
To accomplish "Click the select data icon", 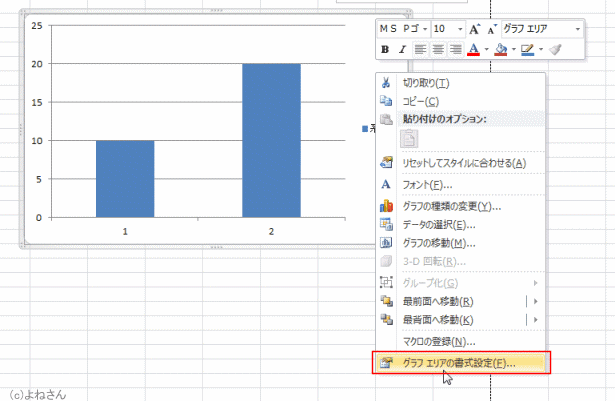I will (x=386, y=224).
